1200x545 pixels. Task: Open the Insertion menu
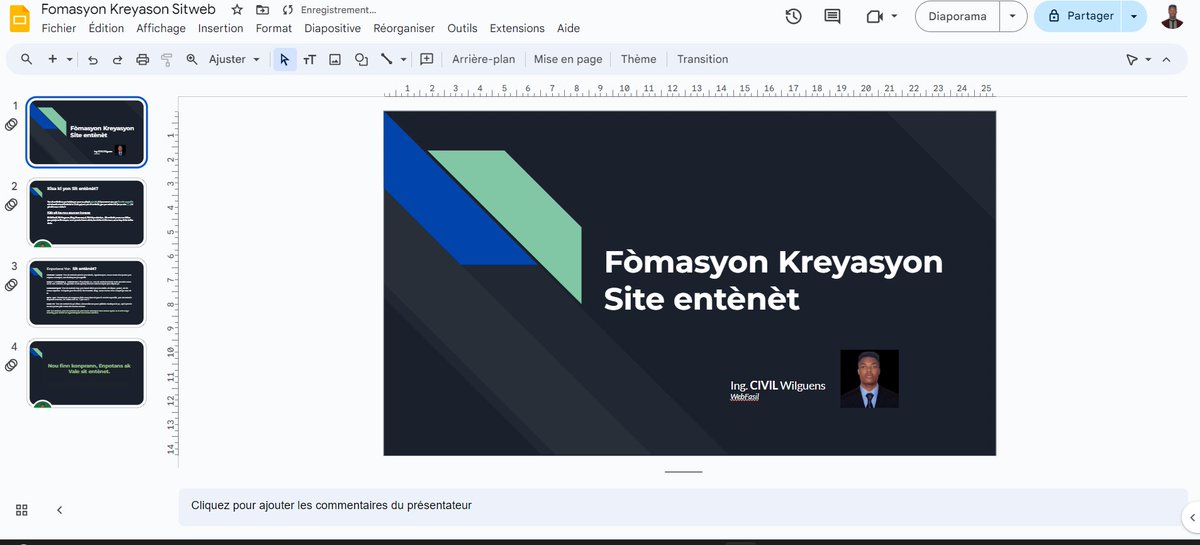pyautogui.click(x=221, y=28)
